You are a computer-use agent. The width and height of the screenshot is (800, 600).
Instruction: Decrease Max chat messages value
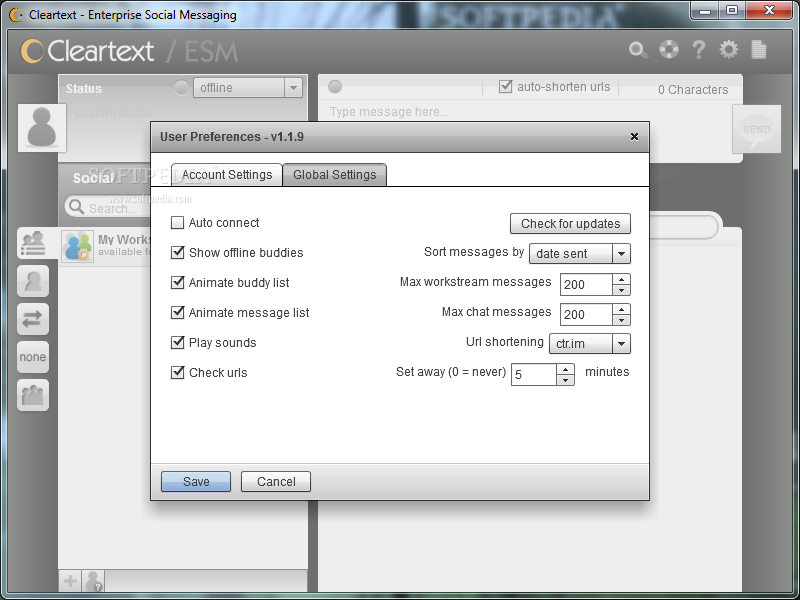(621, 320)
